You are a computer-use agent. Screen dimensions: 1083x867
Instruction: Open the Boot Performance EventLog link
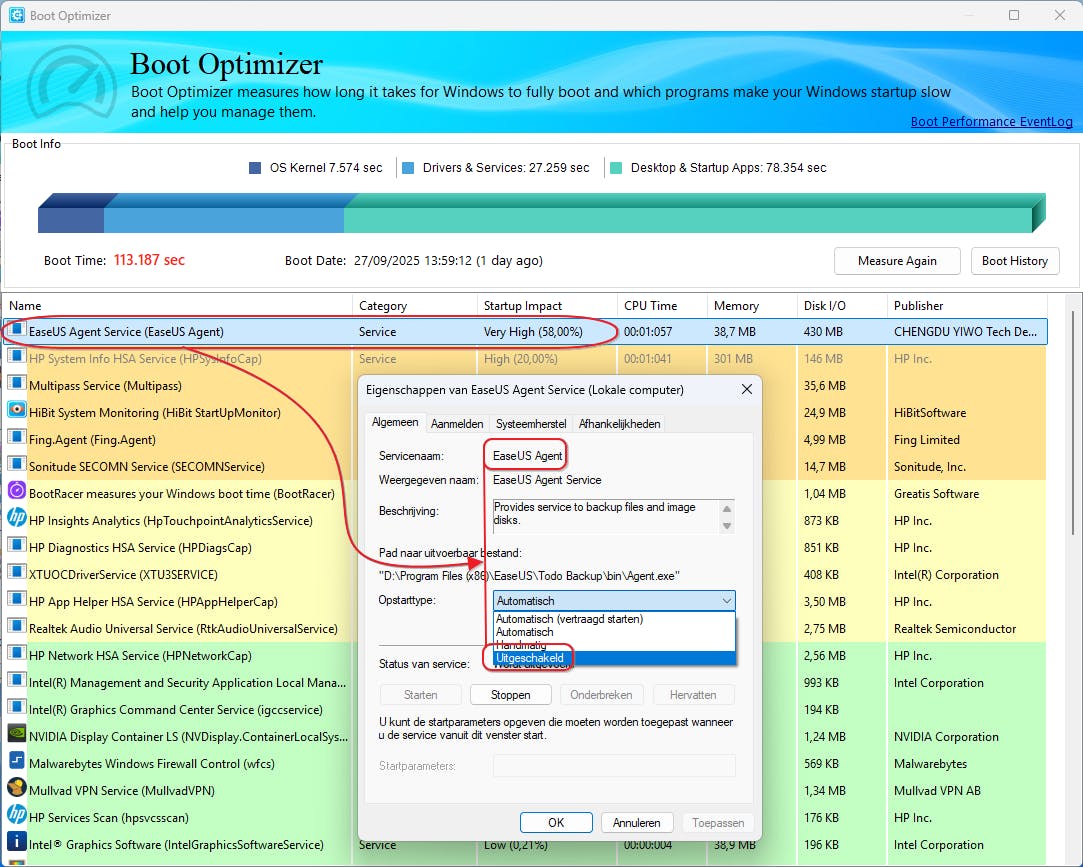pyautogui.click(x=991, y=122)
